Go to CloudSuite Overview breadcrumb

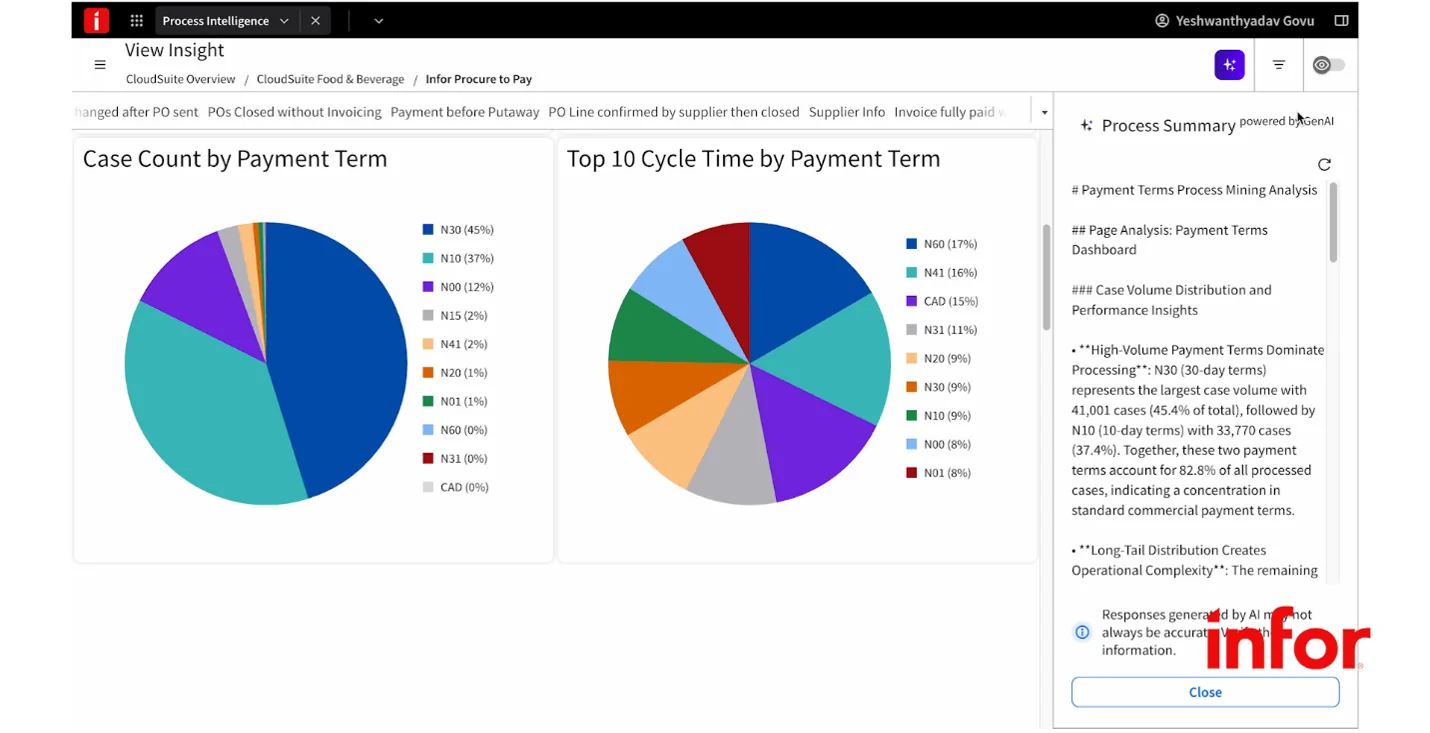click(180, 79)
